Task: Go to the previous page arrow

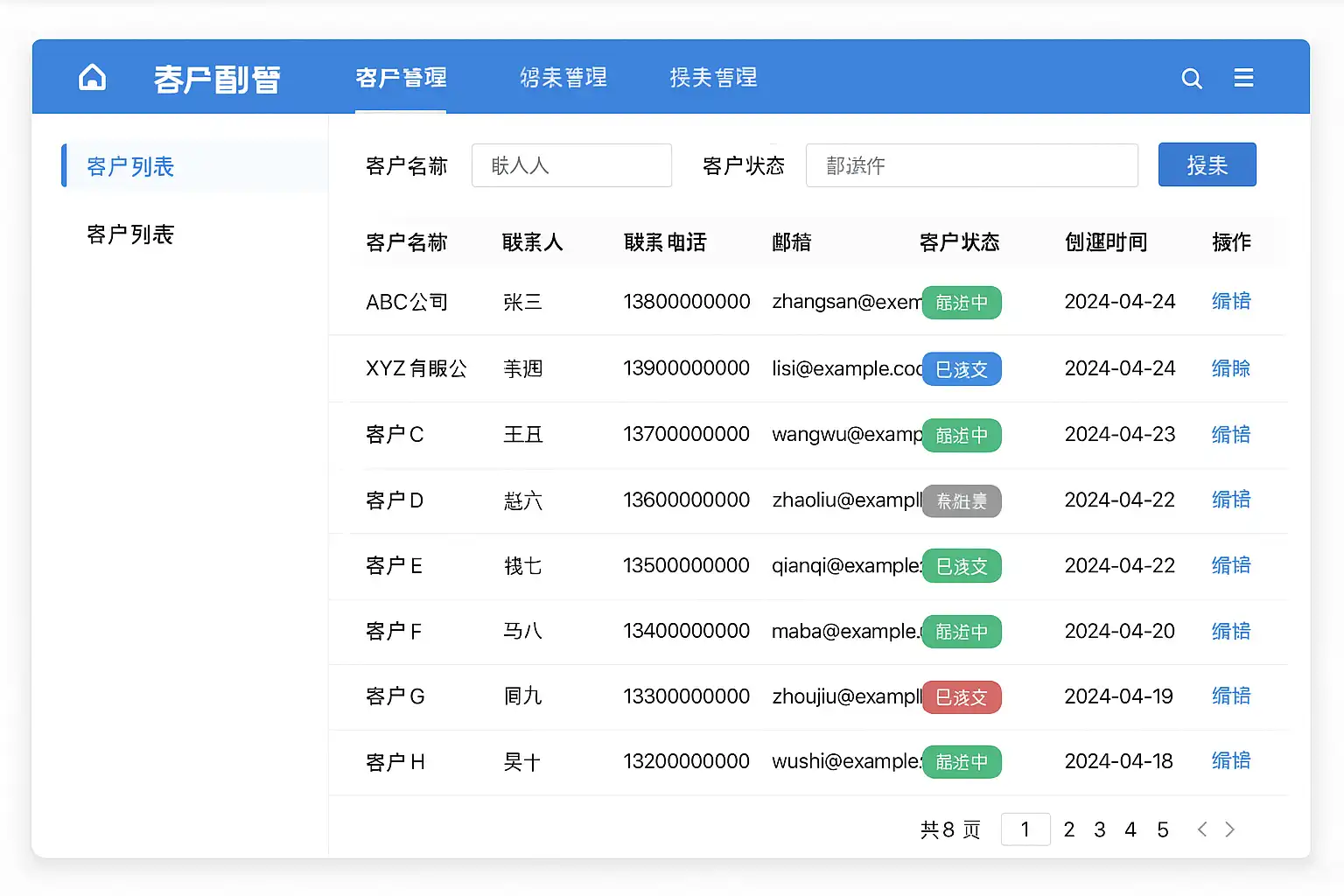Action: coord(1202,829)
